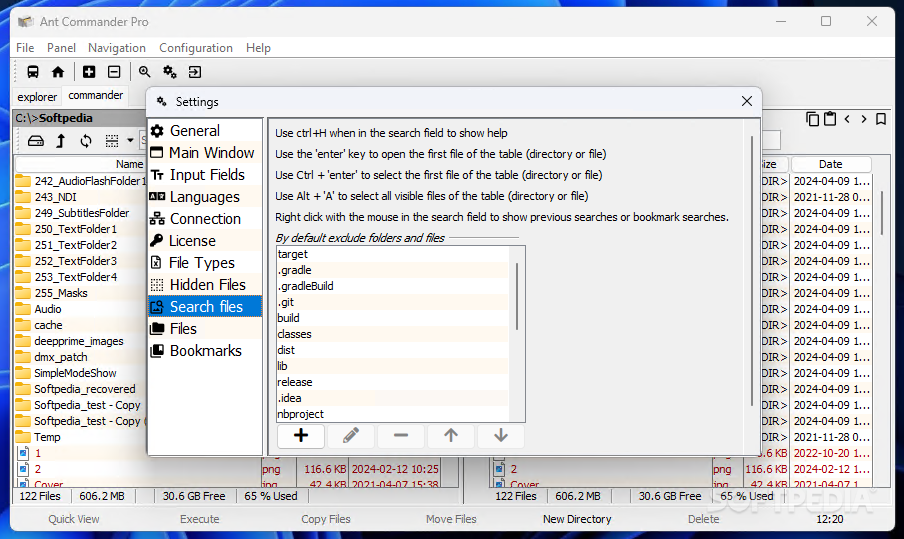The height and width of the screenshot is (539, 904).
Task: Click New Directory in bottom bar
Action: pyautogui.click(x=577, y=519)
